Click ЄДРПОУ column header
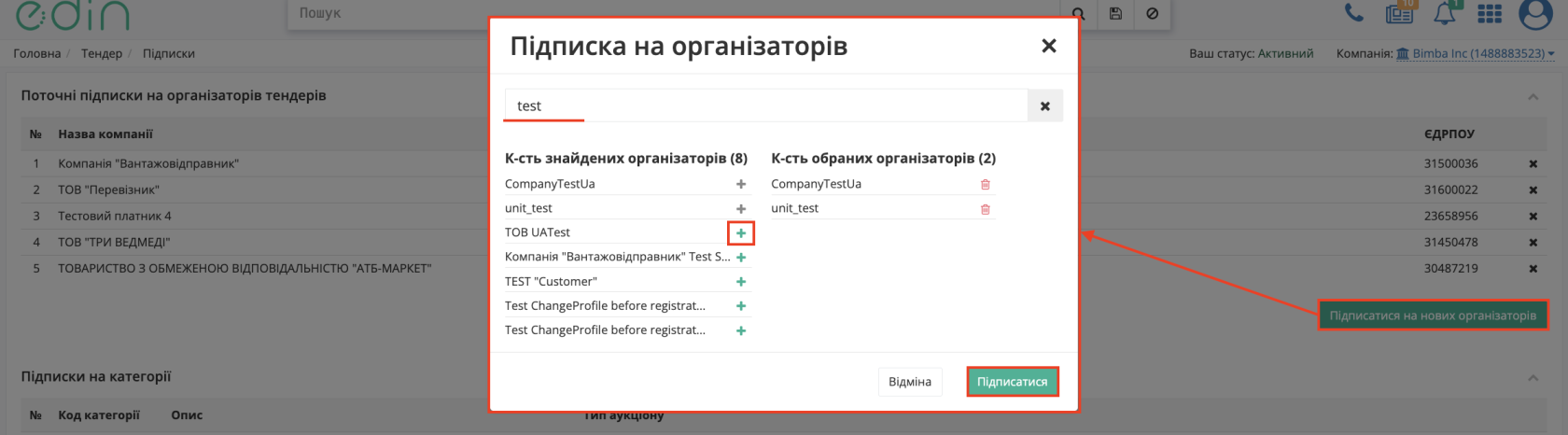The image size is (1568, 435). [x=1449, y=134]
